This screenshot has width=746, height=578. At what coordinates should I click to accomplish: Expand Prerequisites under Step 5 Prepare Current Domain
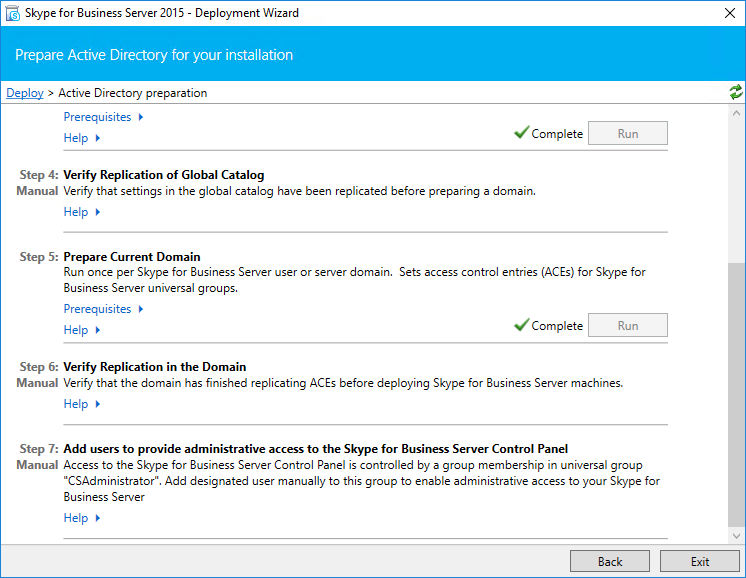click(103, 309)
